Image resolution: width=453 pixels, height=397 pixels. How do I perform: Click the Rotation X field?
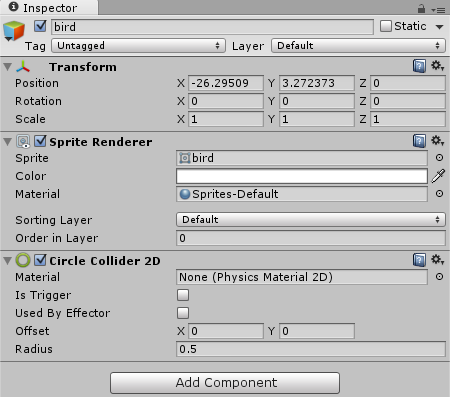tap(226, 101)
